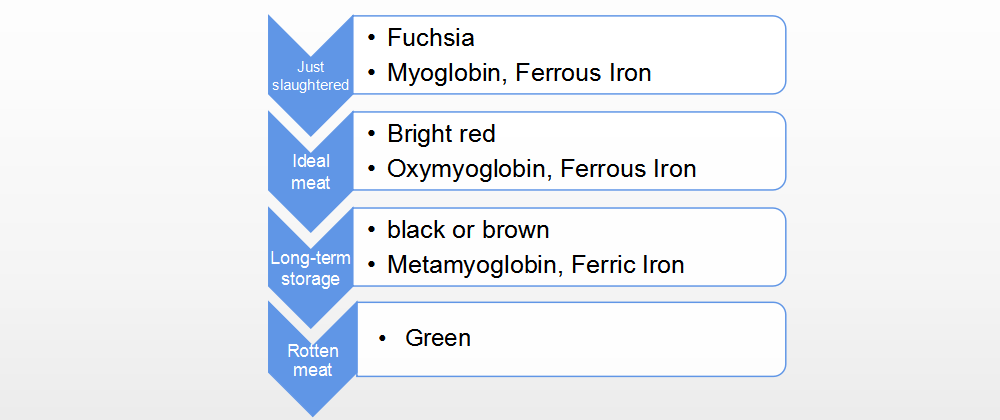Click the bullet point before 'Green'
Viewport: 1000px width, 420px height.
383,338
